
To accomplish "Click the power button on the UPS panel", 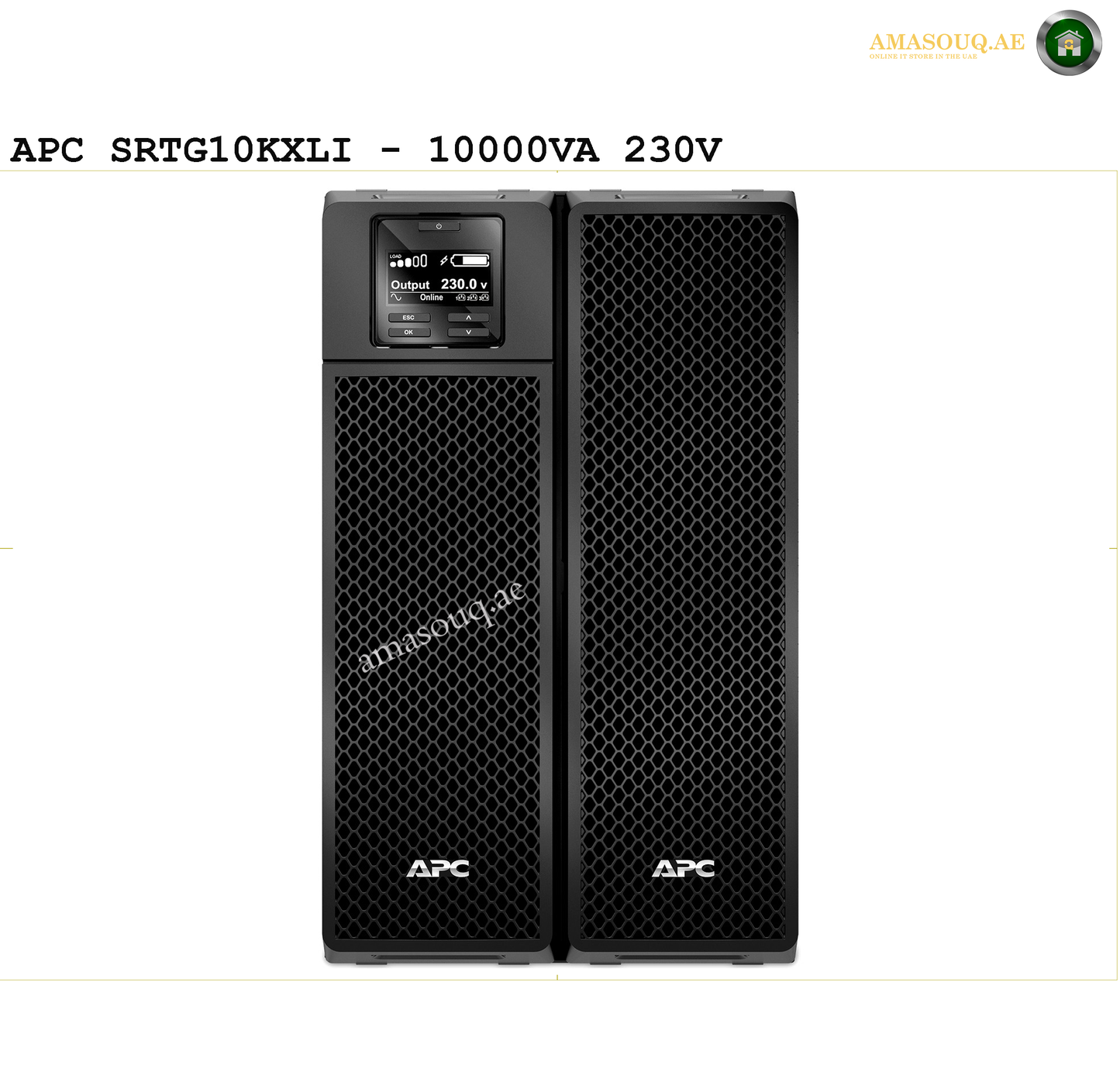I will point(439,226).
